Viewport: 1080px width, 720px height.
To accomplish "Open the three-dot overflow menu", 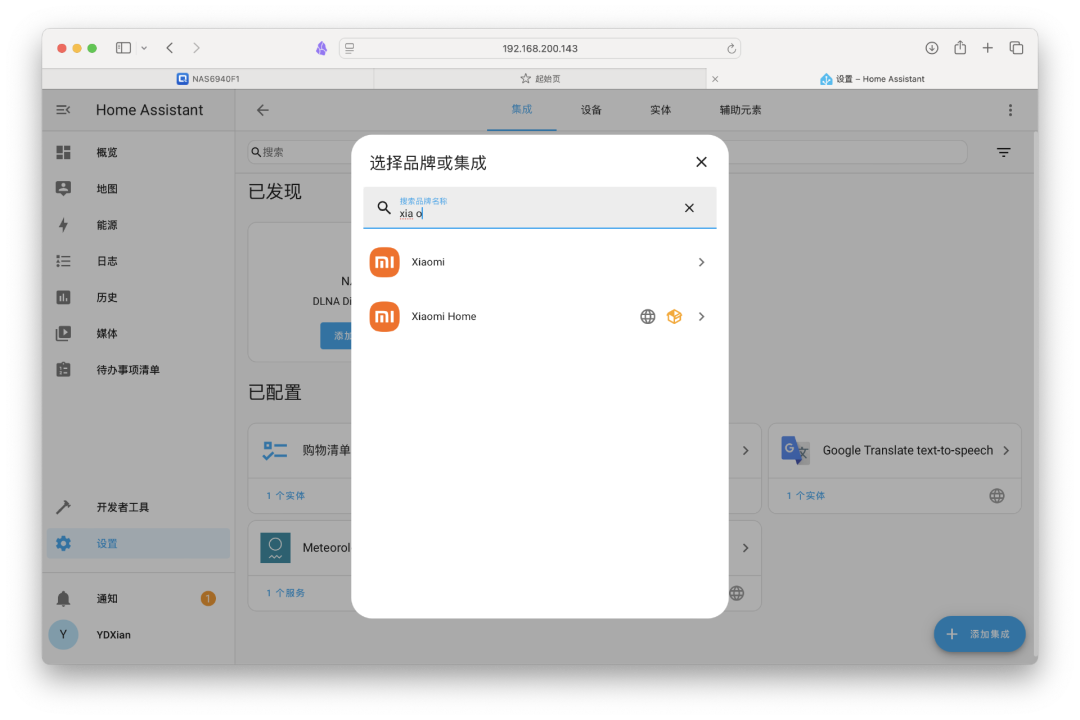I will click(1010, 110).
